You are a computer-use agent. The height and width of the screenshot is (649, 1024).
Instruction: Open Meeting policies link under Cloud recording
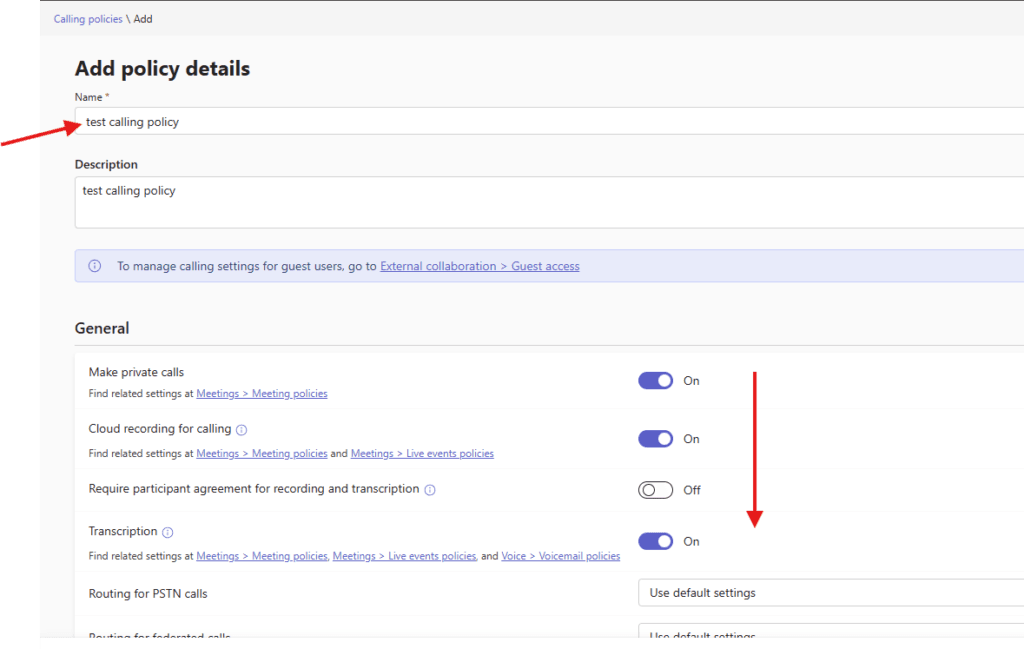click(261, 454)
